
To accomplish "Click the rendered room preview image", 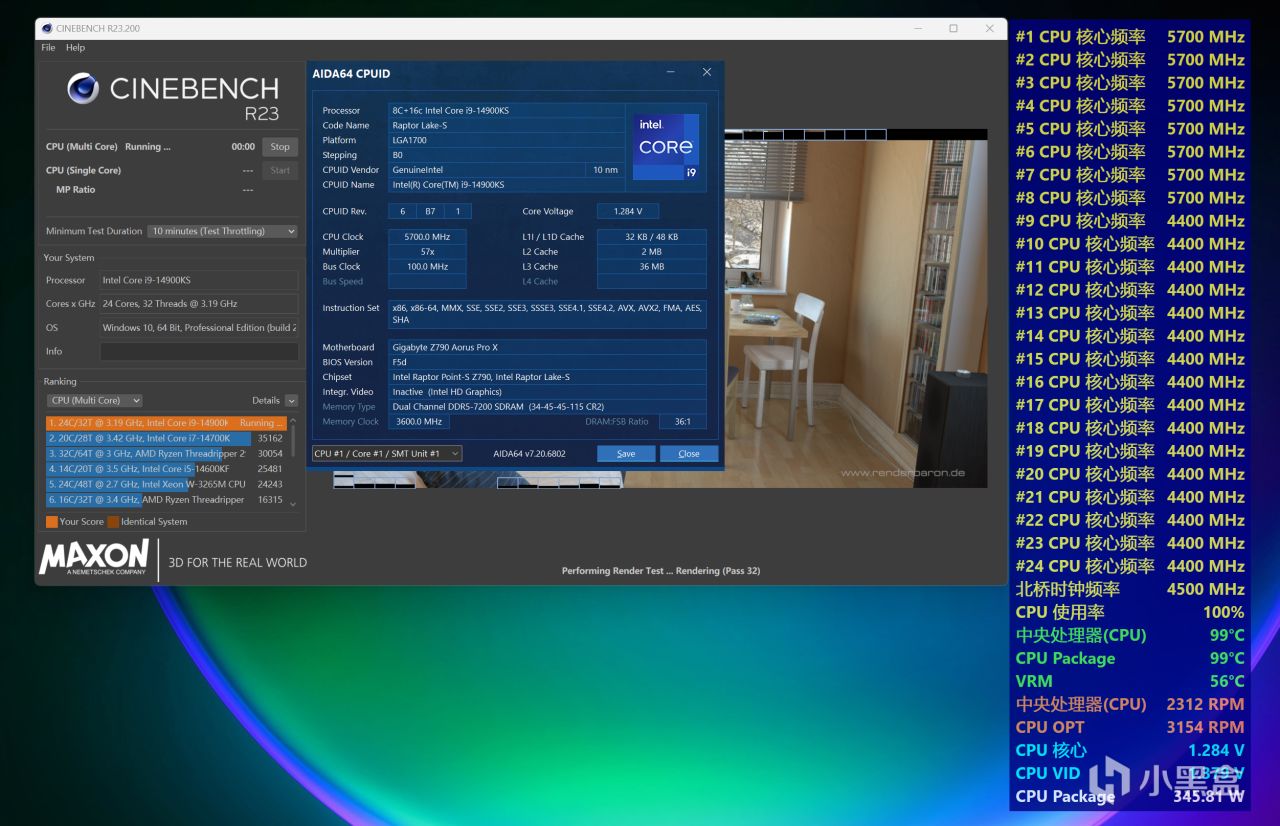I will click(856, 310).
